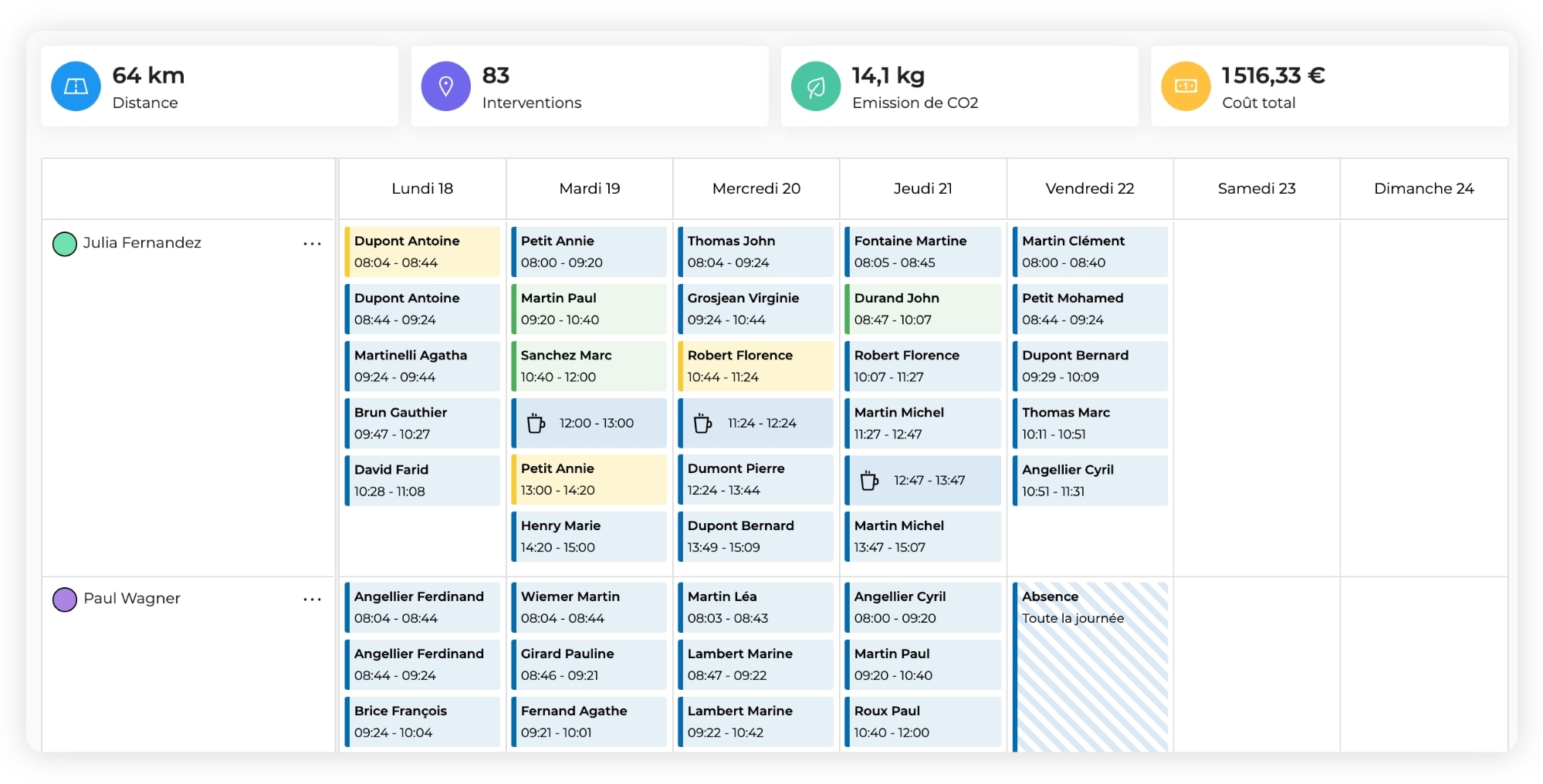This screenshot has width=1543, height=784.
Task: Click Paul Wagner's purple avatar circle
Action: (x=66, y=598)
